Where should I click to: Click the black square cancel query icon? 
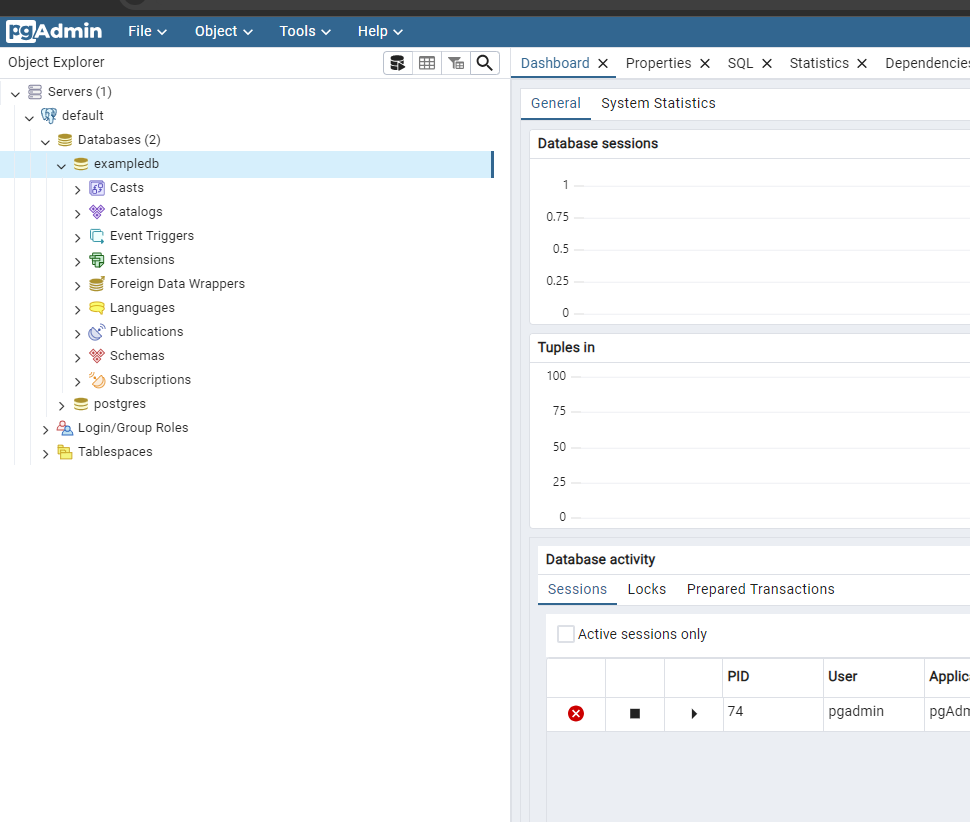tap(634, 713)
